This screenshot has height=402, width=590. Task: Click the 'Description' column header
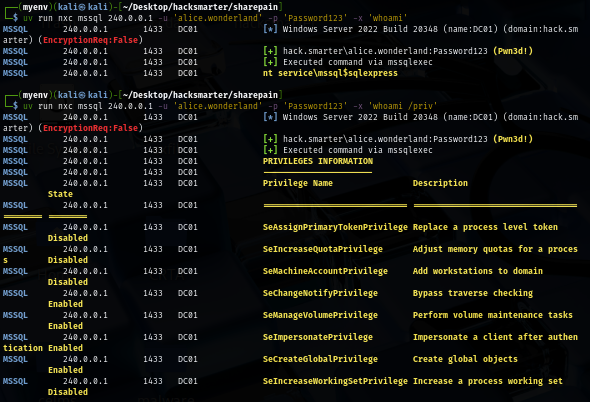[440, 183]
